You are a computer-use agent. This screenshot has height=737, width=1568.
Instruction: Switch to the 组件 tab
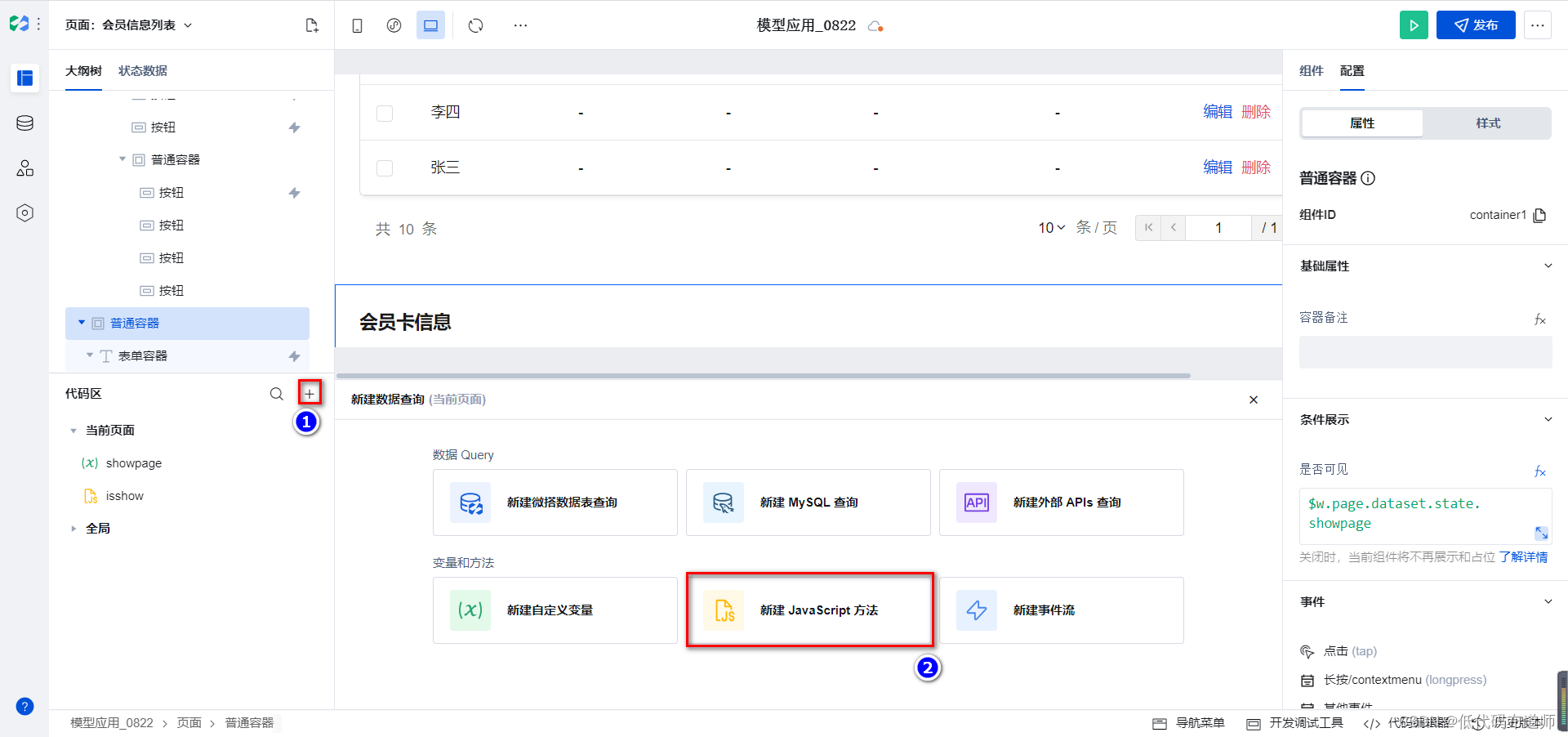1311,71
